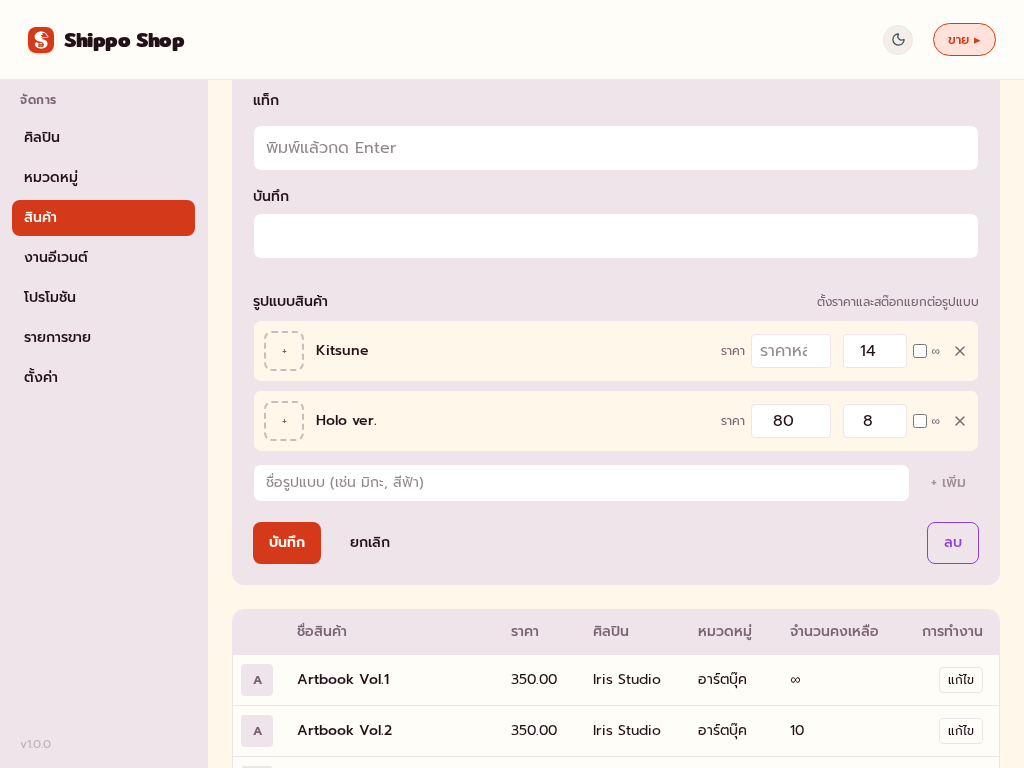The image size is (1024, 768).
Task: Toggle unlimited stock checkbox for Holo ver.
Action: (x=920, y=421)
